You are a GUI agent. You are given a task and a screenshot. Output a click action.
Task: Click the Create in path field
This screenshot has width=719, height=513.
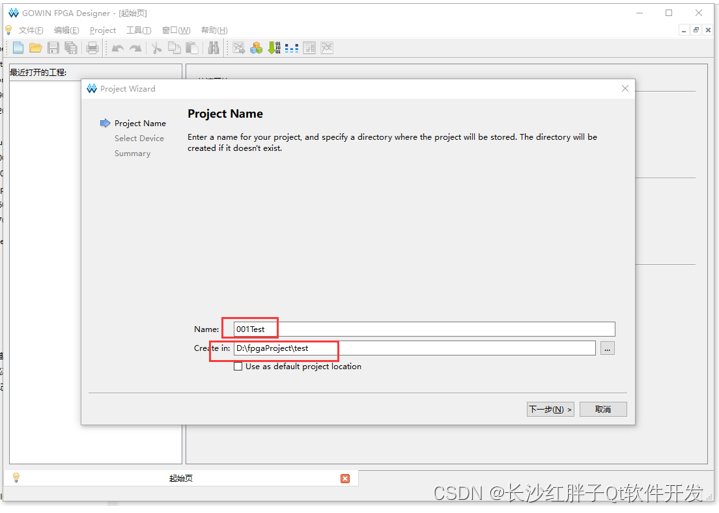(415, 348)
